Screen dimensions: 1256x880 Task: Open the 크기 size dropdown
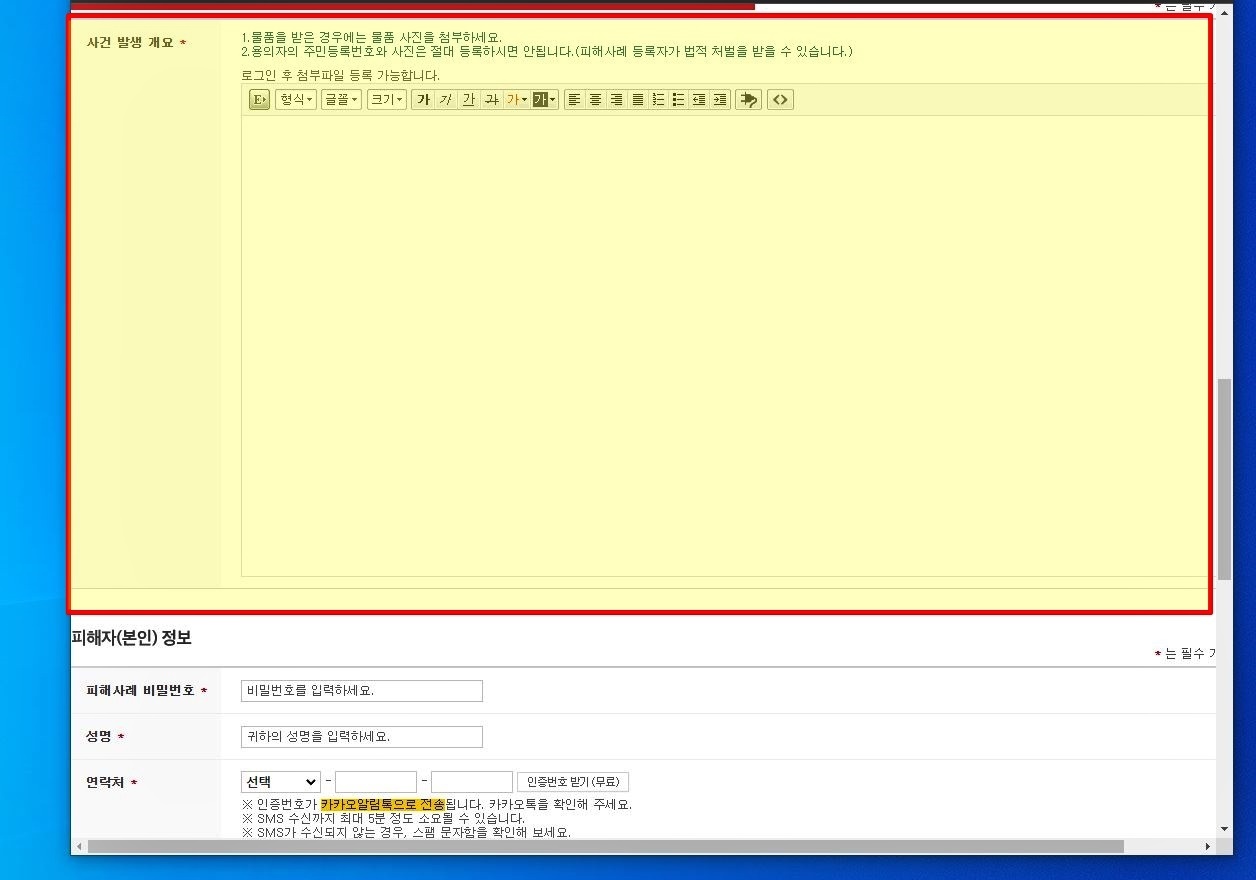tap(387, 99)
